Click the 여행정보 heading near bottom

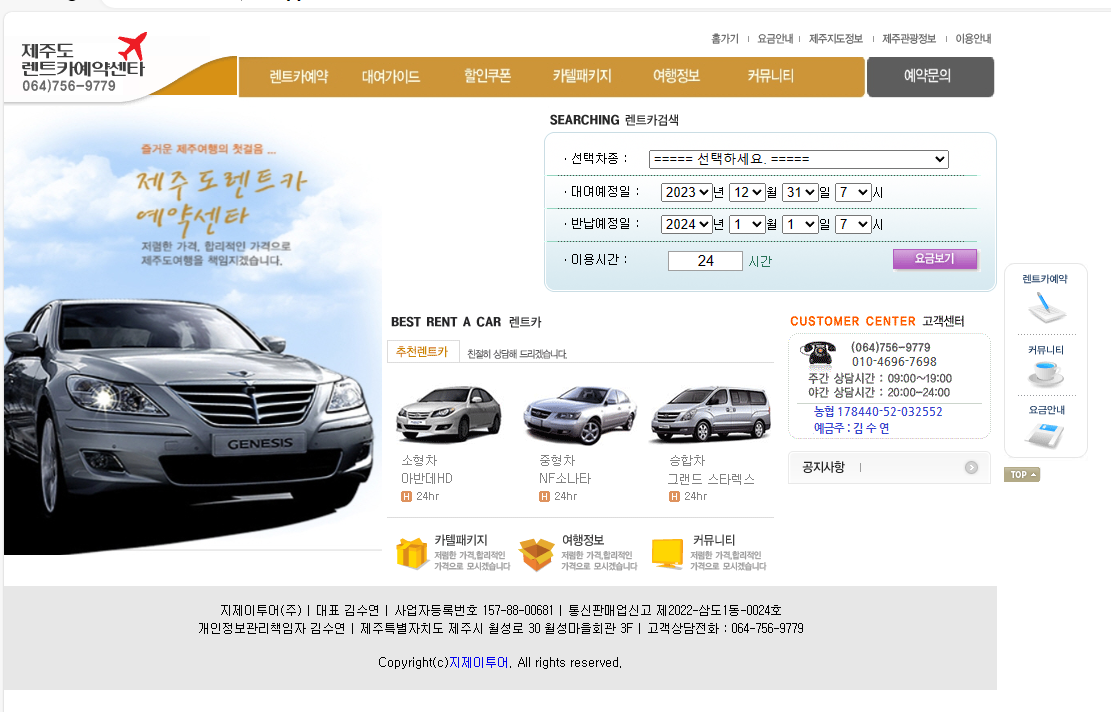tap(582, 540)
